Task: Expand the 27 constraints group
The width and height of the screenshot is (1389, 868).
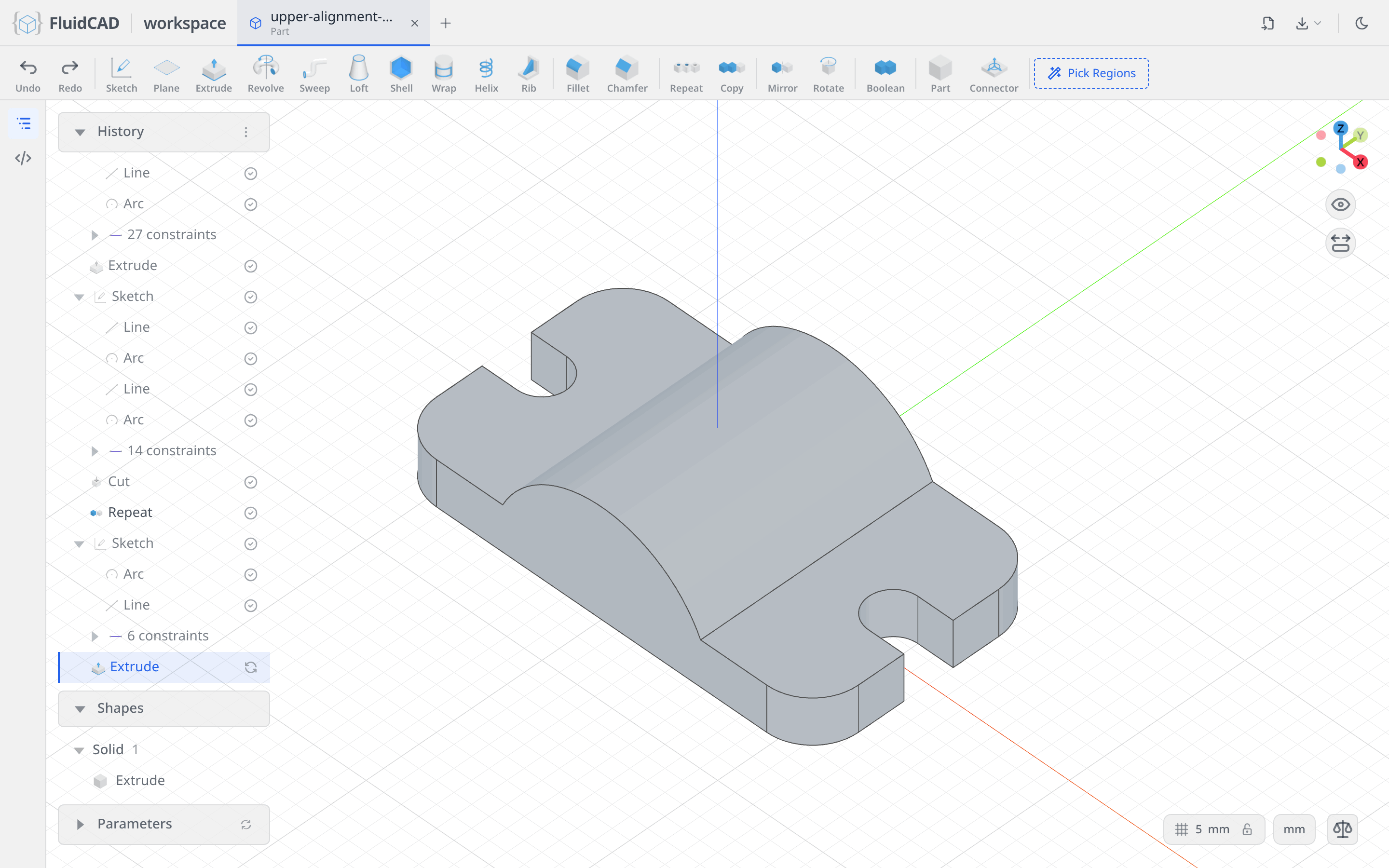Action: (95, 235)
